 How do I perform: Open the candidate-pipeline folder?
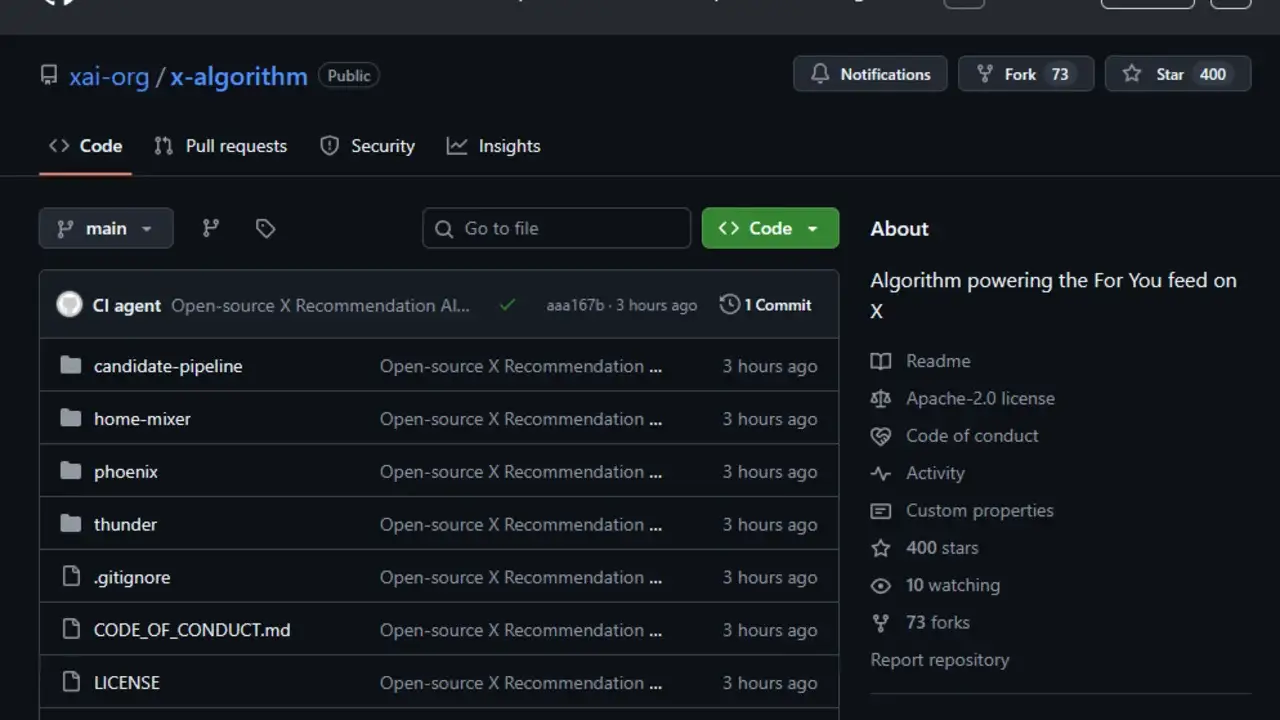[168, 366]
